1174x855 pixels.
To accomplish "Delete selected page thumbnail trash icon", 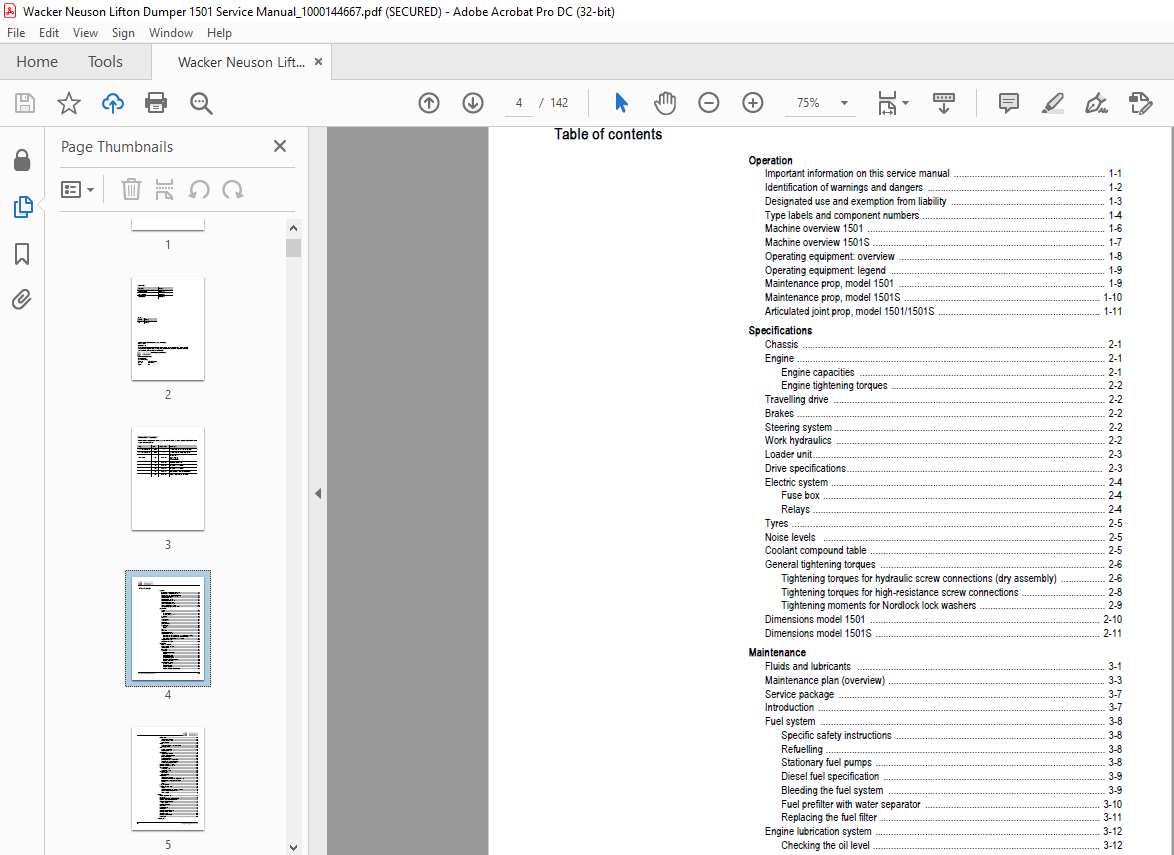I will 131,189.
